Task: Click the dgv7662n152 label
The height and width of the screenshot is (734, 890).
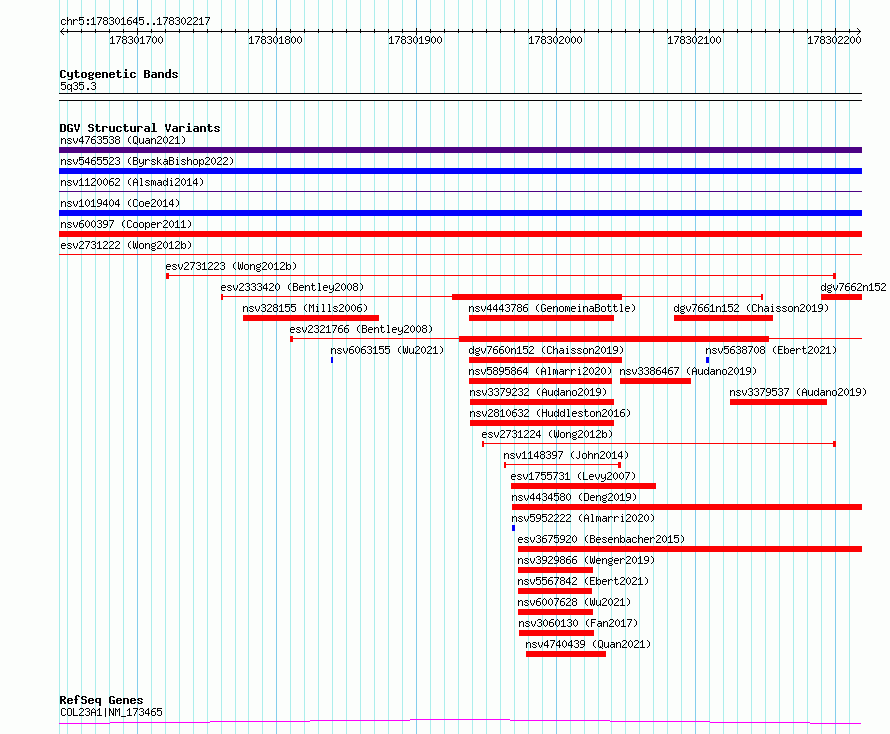Action: pyautogui.click(x=853, y=287)
